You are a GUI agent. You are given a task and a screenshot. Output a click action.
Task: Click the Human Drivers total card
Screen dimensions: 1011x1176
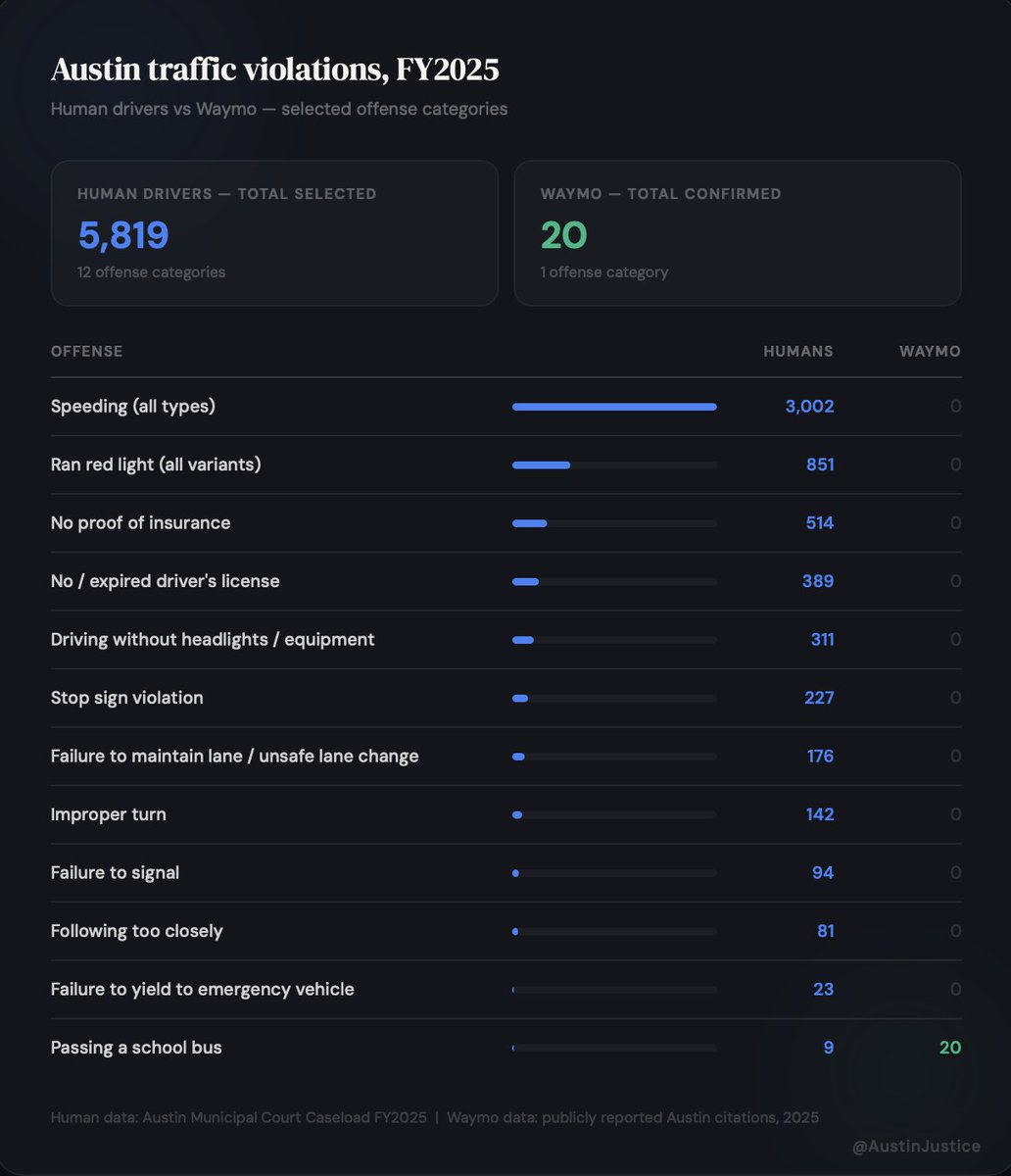pos(274,233)
